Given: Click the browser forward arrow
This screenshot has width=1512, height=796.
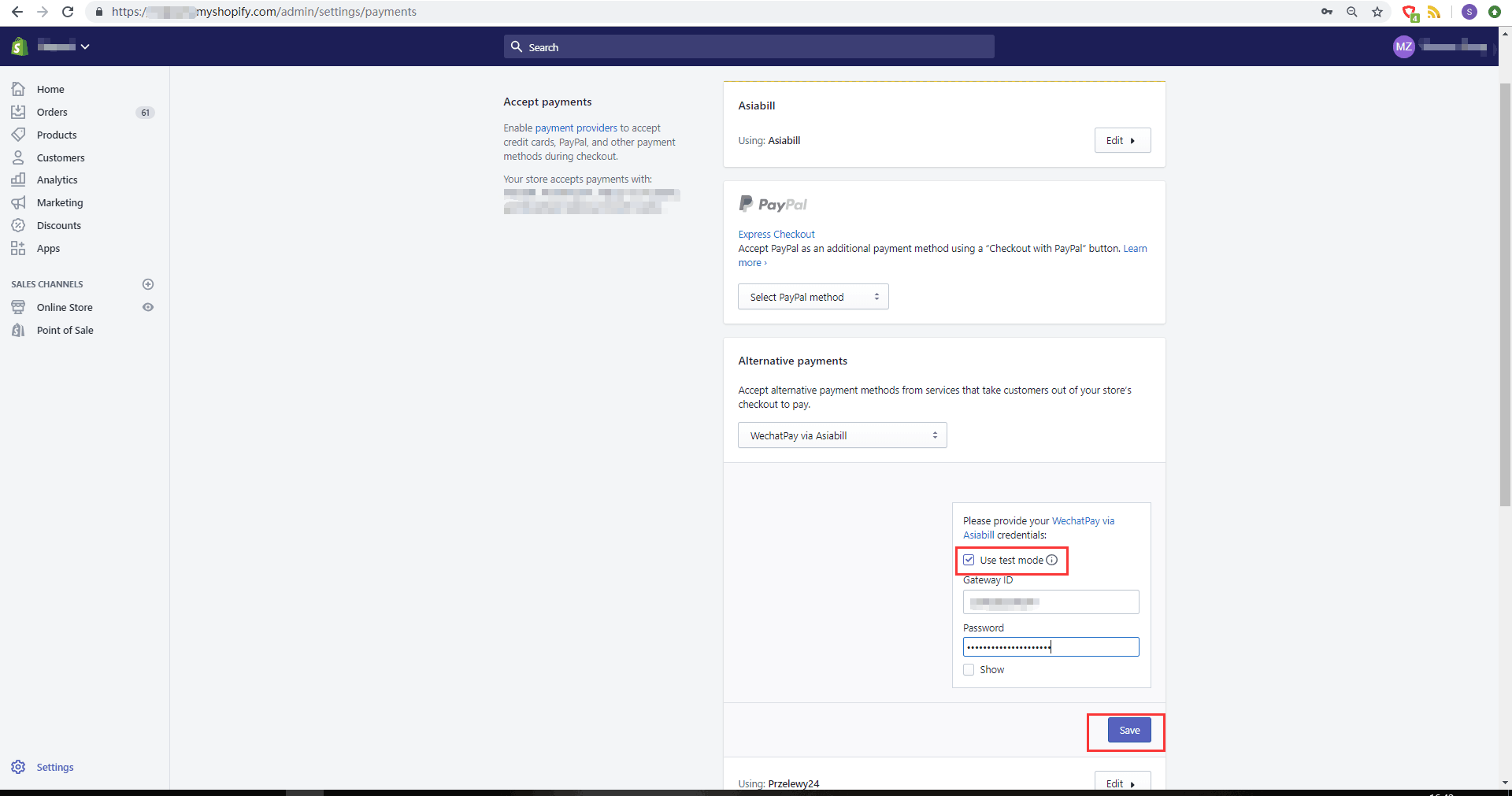Looking at the screenshot, I should 43,12.
